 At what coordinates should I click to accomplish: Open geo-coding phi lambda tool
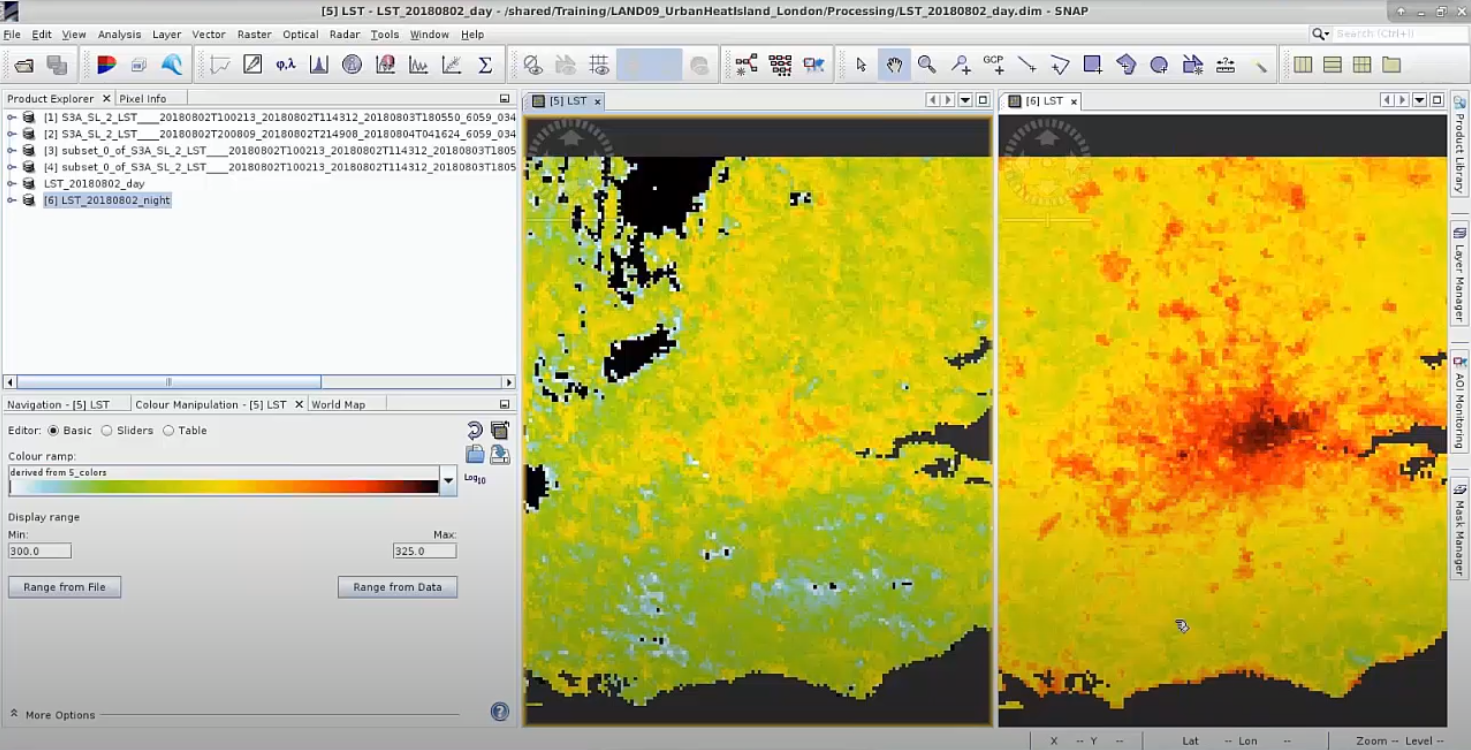click(286, 65)
